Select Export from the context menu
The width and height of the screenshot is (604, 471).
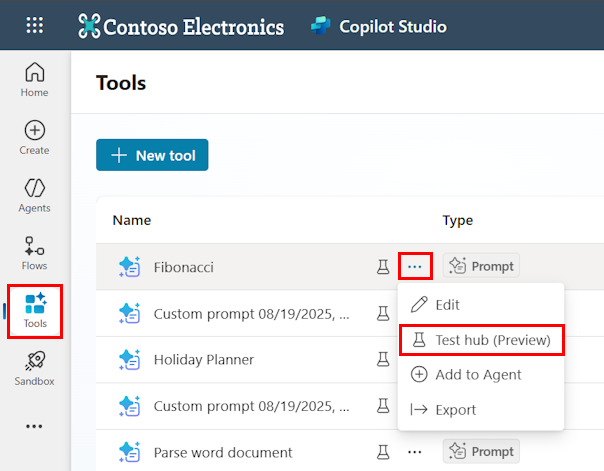455,410
